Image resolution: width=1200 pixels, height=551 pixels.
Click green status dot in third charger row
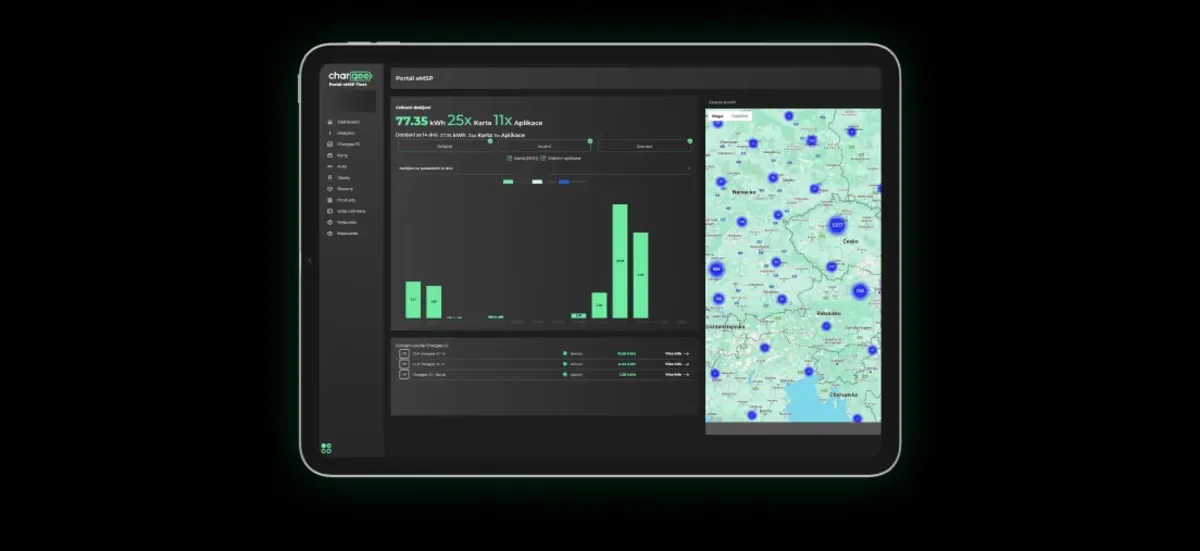coord(564,375)
